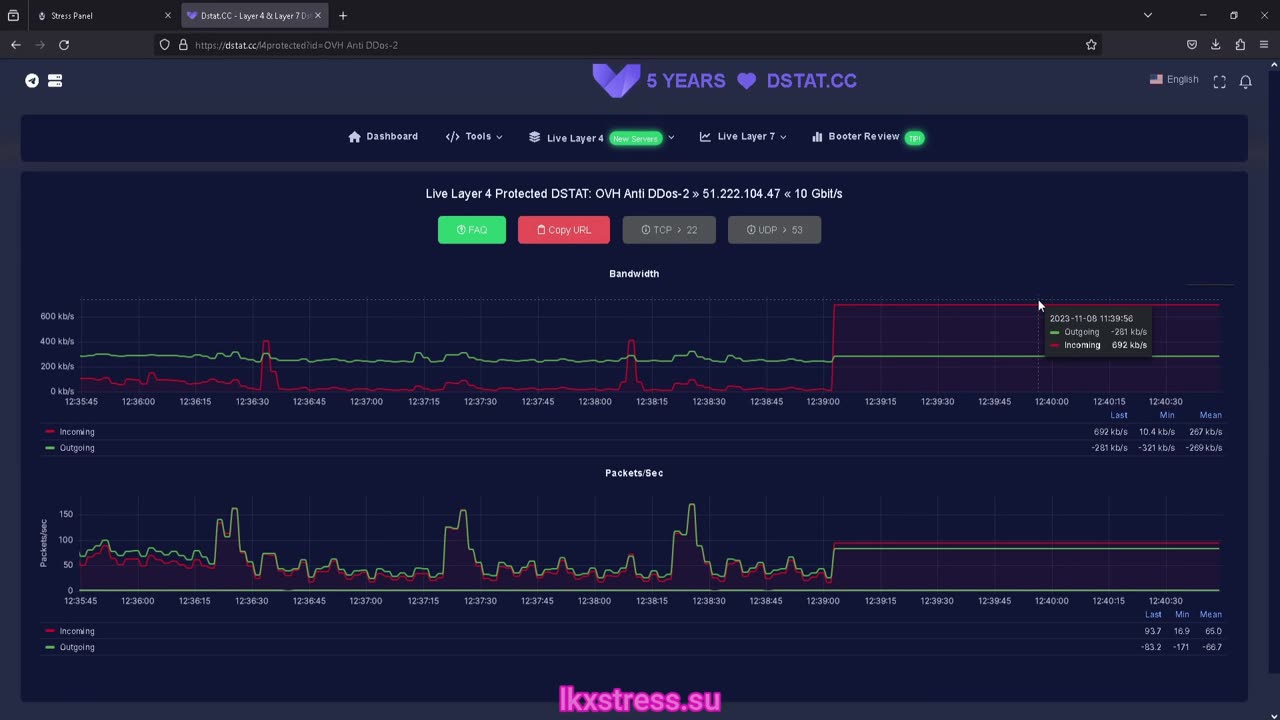Click the URL address bar

(x=630, y=45)
